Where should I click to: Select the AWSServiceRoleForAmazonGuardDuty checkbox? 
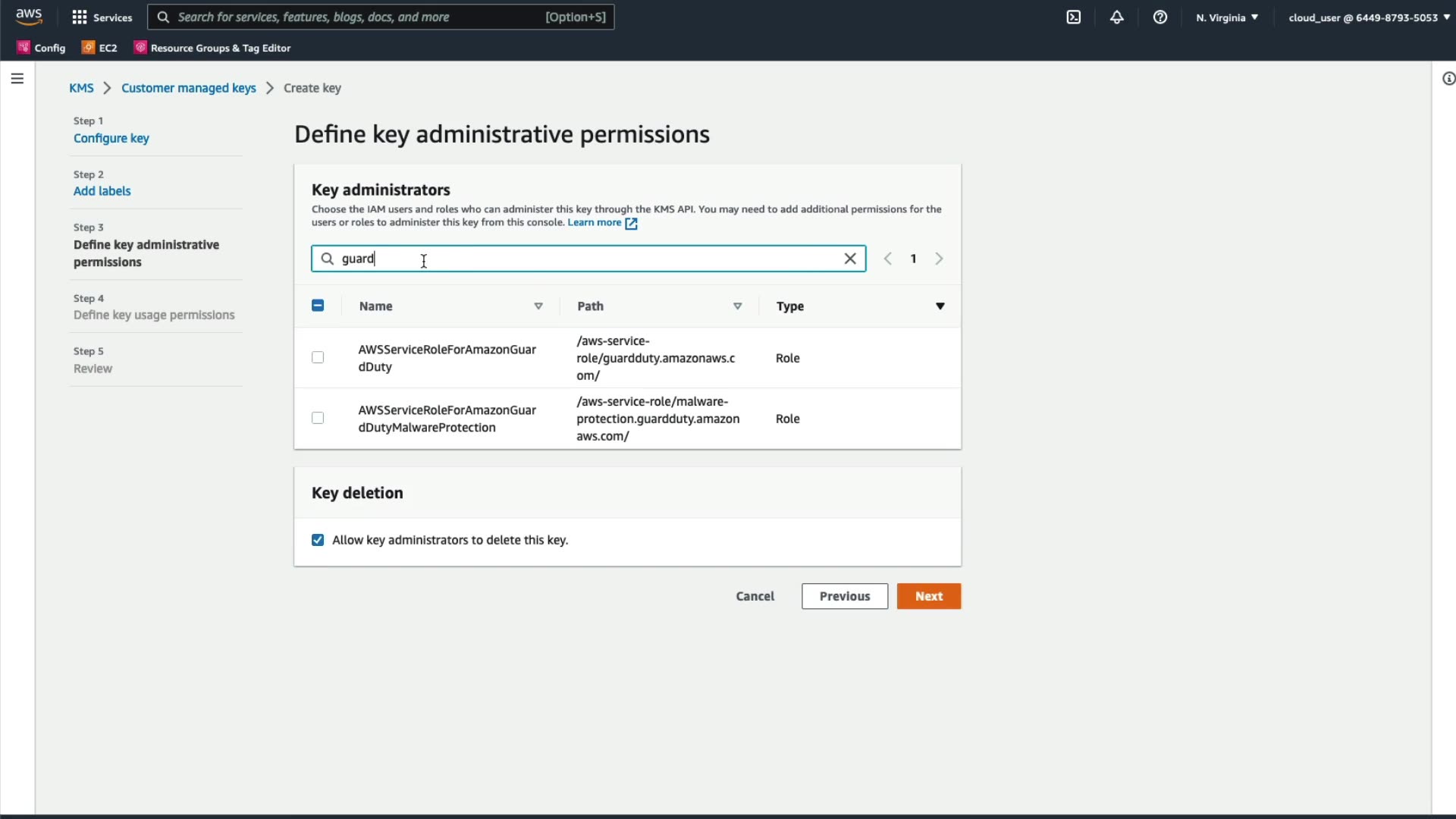318,358
